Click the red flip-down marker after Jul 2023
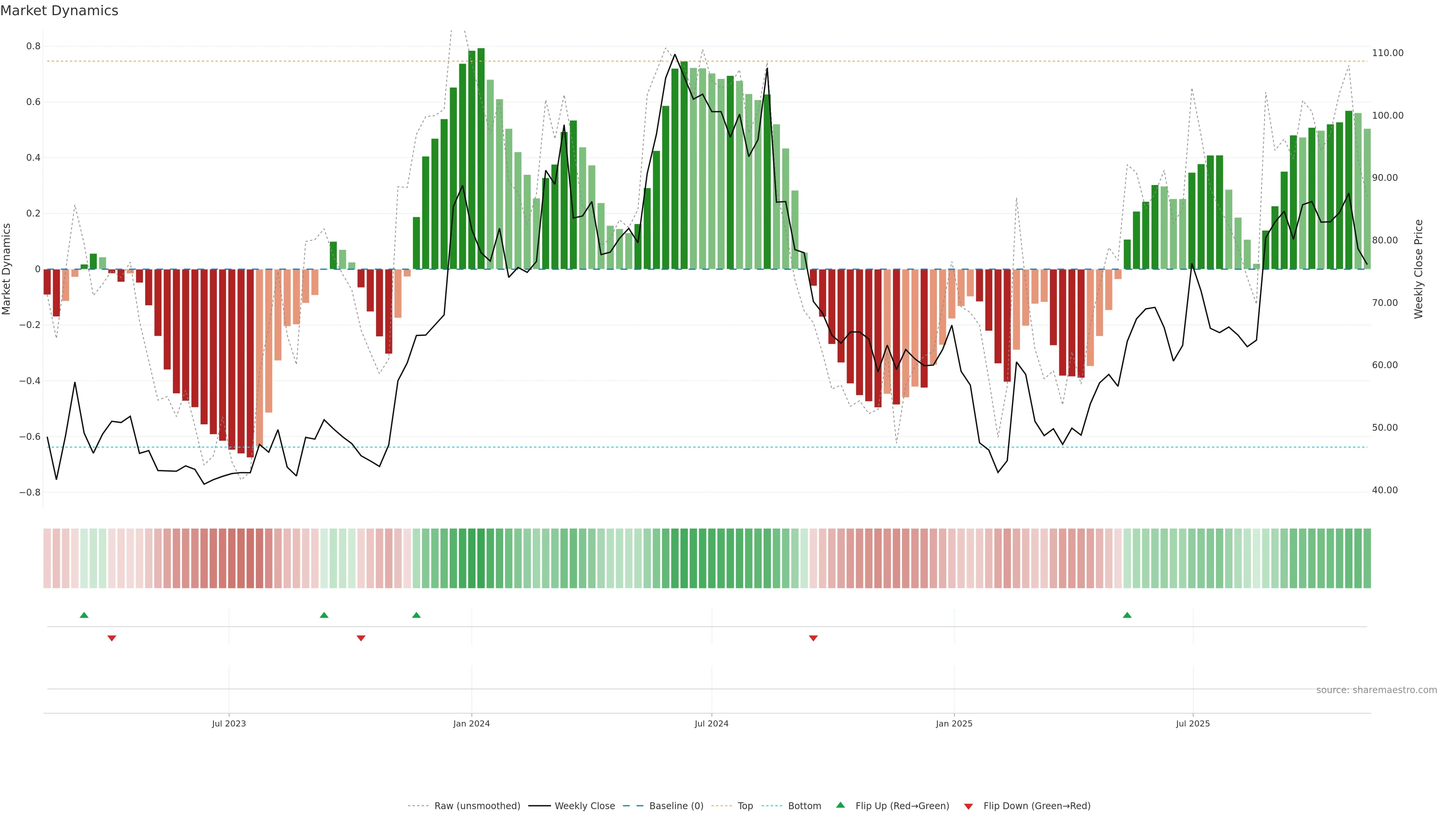Image resolution: width=1456 pixels, height=819 pixels. click(361, 638)
